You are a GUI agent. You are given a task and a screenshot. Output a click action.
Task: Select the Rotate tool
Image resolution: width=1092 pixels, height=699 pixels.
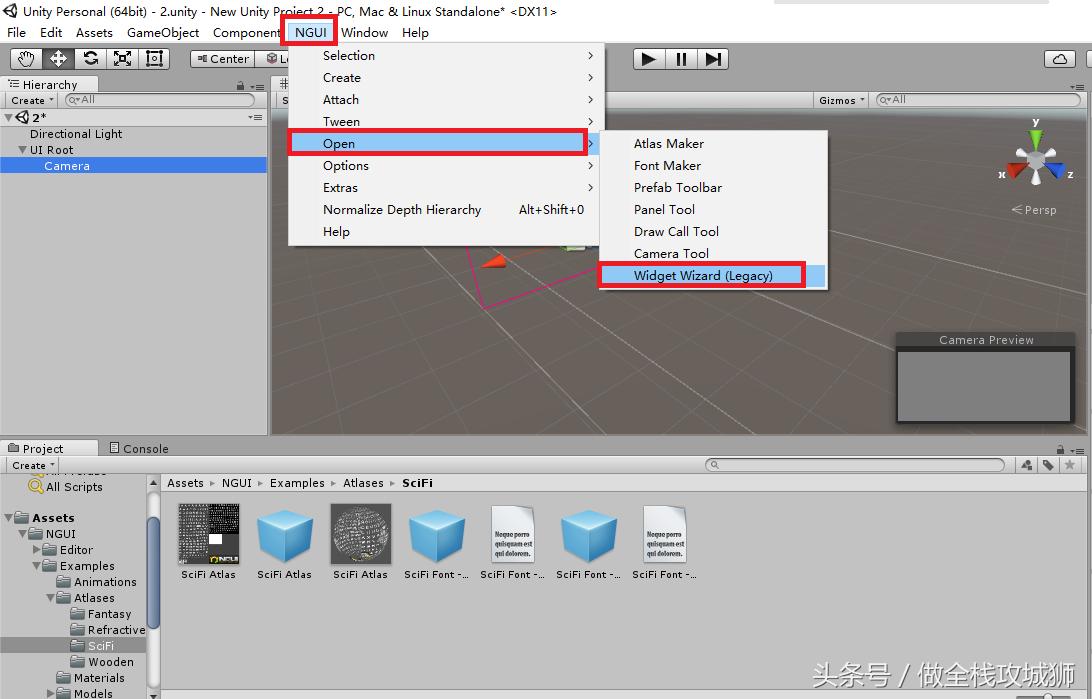[x=91, y=58]
